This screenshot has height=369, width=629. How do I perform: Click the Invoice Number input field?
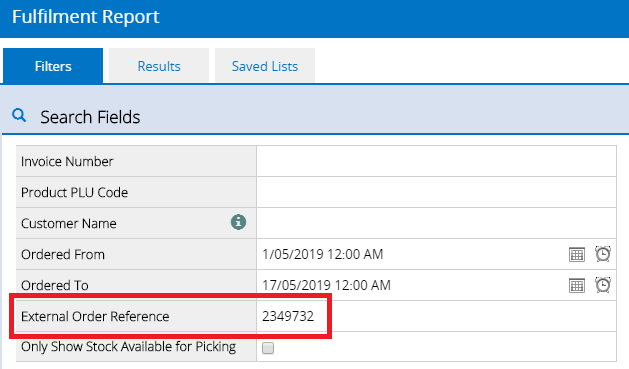pyautogui.click(x=436, y=161)
